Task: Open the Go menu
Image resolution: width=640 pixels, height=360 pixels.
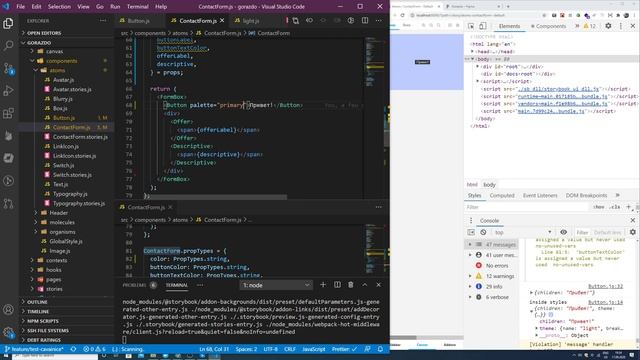Action: click(100, 7)
